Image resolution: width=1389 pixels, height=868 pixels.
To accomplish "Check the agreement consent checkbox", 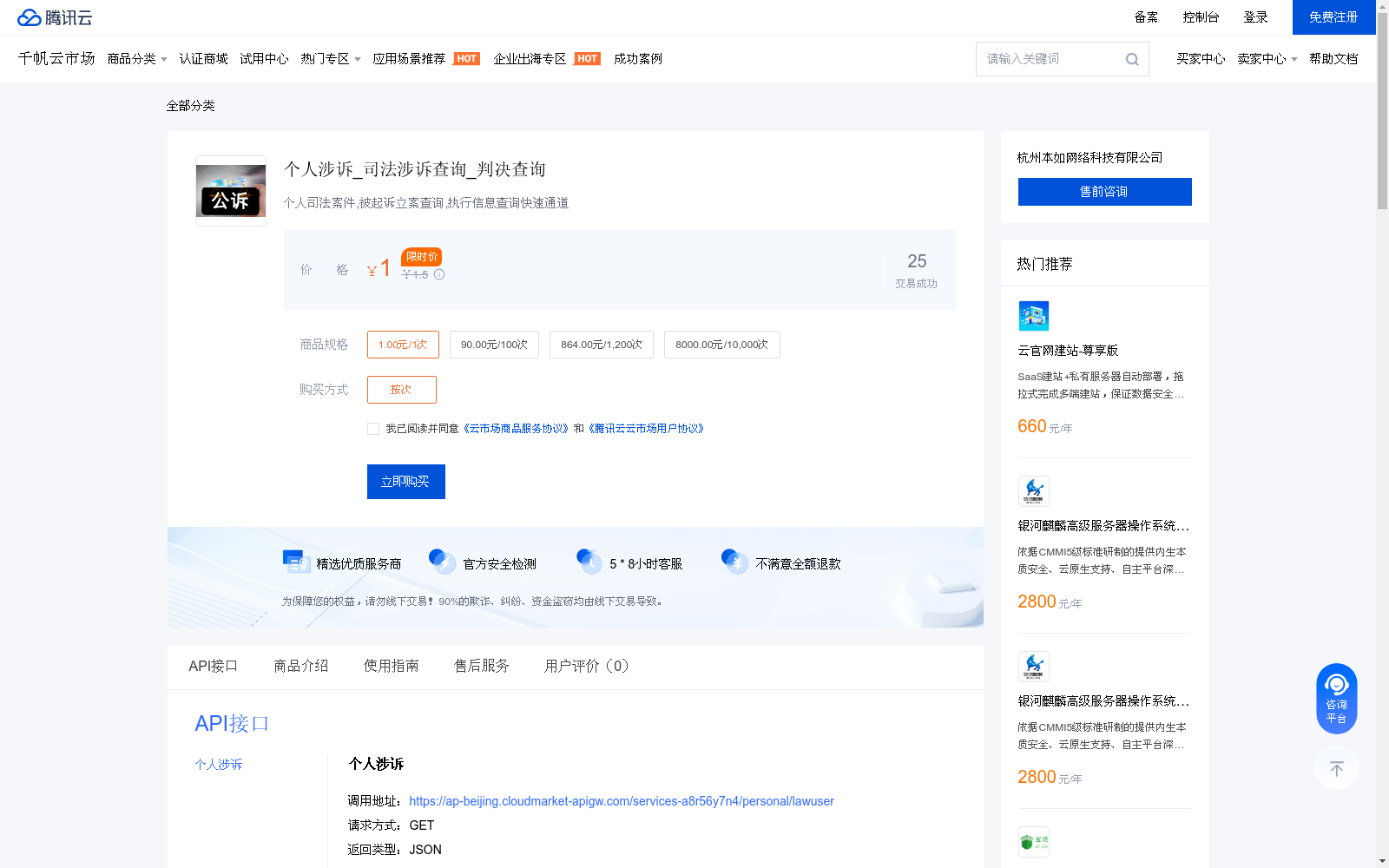I will (x=373, y=429).
